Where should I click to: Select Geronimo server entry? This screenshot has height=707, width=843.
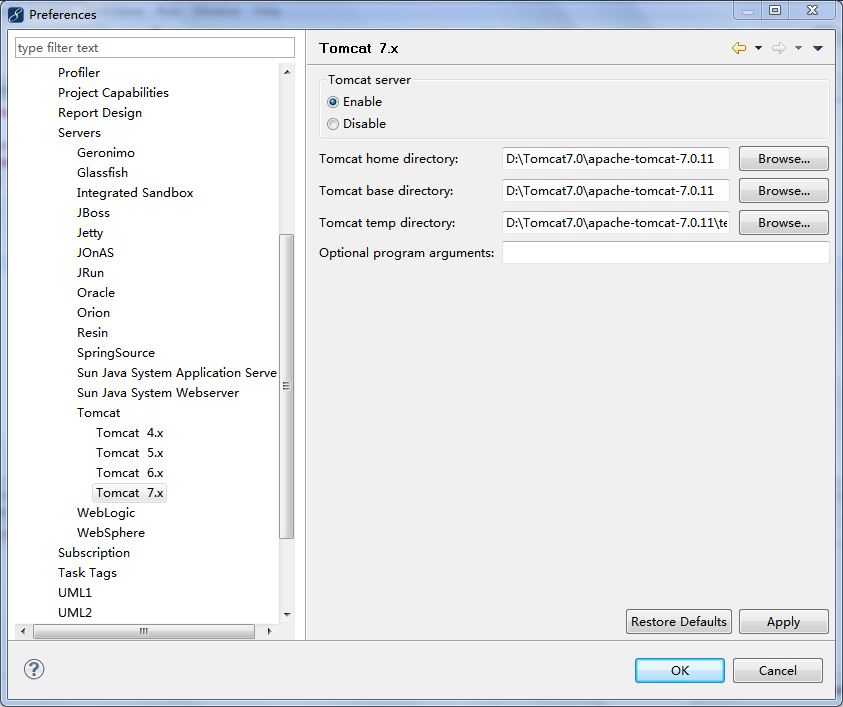click(x=106, y=153)
